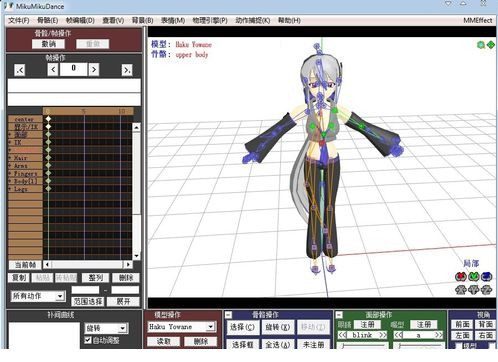Click the 范围选择 button
Screen dimensions: 498x362
88,302
